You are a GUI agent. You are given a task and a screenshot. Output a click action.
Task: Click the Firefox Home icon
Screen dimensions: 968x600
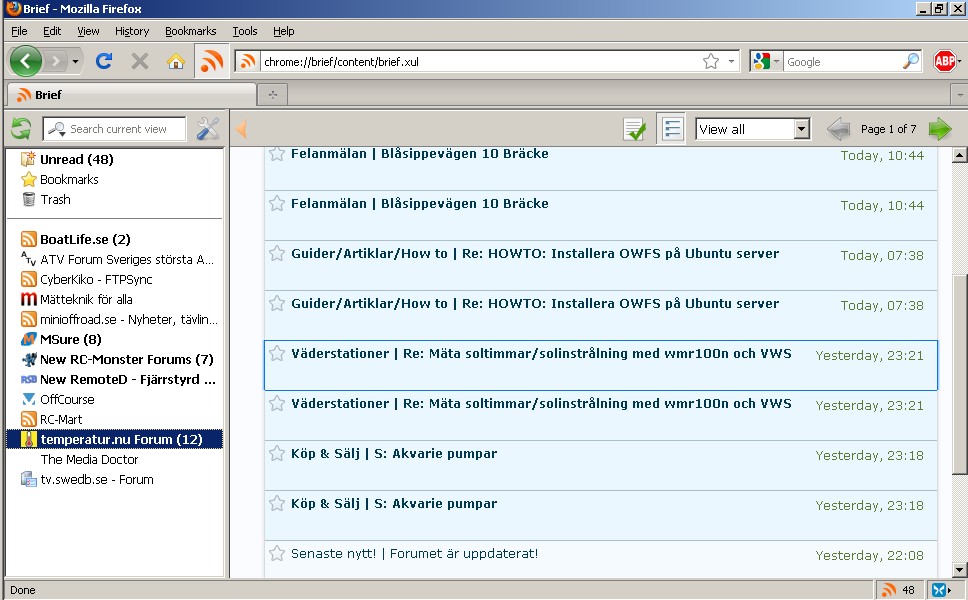[x=176, y=61]
